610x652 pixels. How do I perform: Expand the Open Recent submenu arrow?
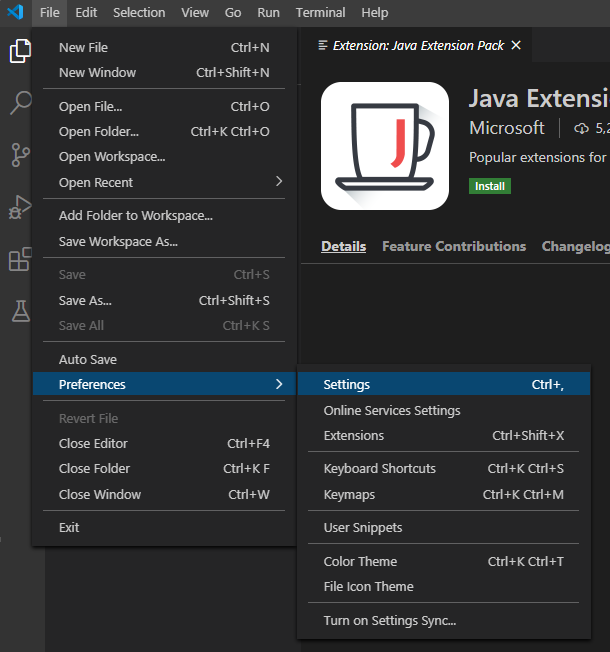(x=279, y=181)
